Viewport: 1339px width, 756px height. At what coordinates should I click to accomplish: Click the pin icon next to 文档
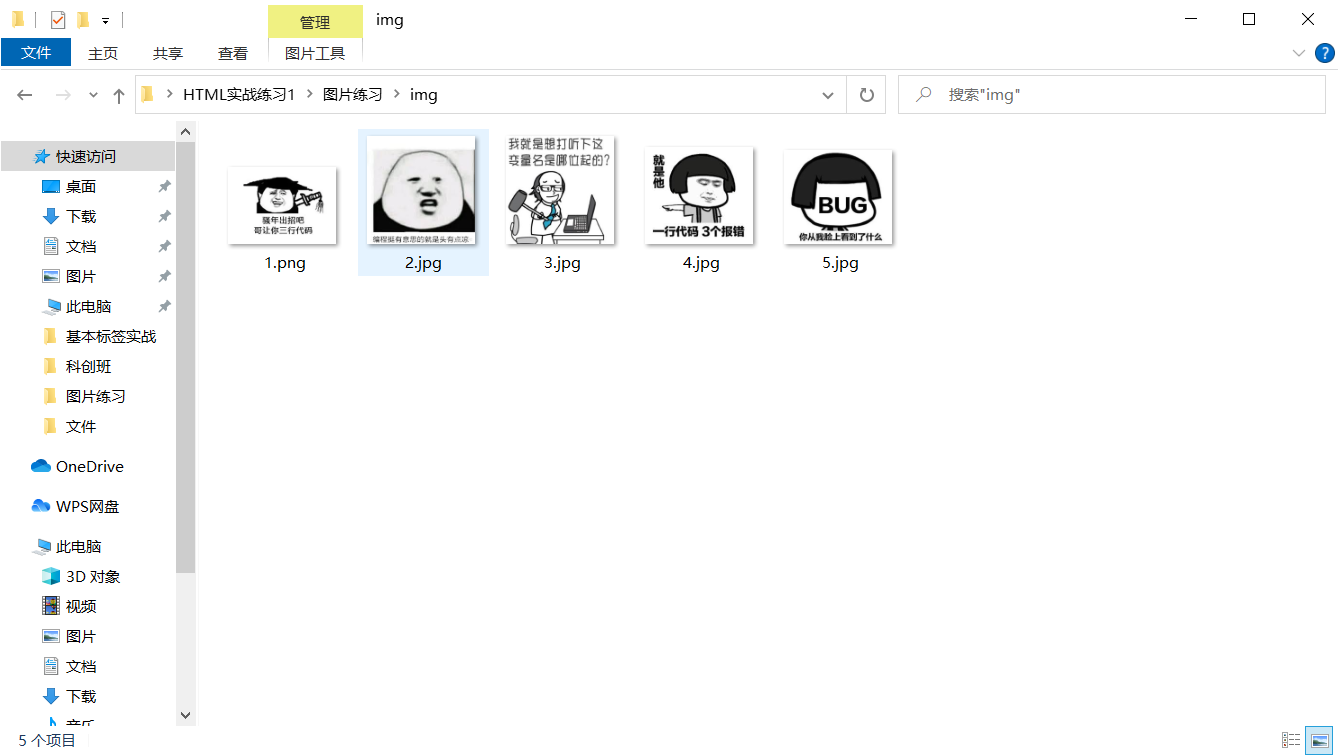pos(164,246)
